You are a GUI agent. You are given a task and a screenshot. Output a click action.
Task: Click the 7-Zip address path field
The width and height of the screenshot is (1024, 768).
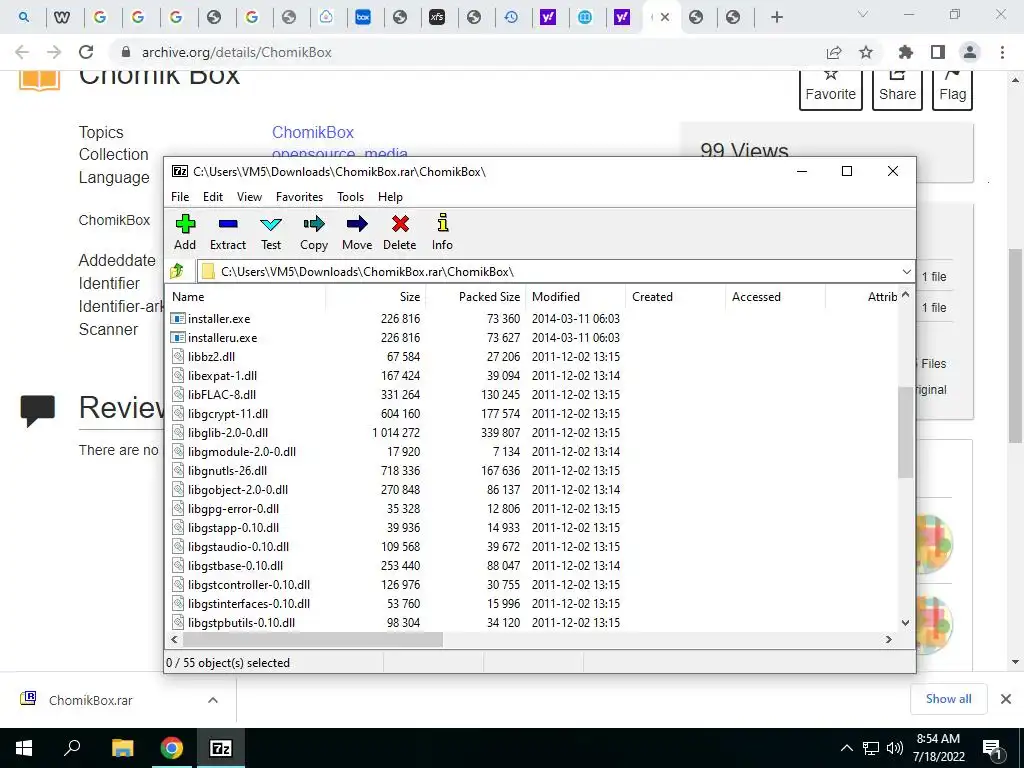pos(549,271)
